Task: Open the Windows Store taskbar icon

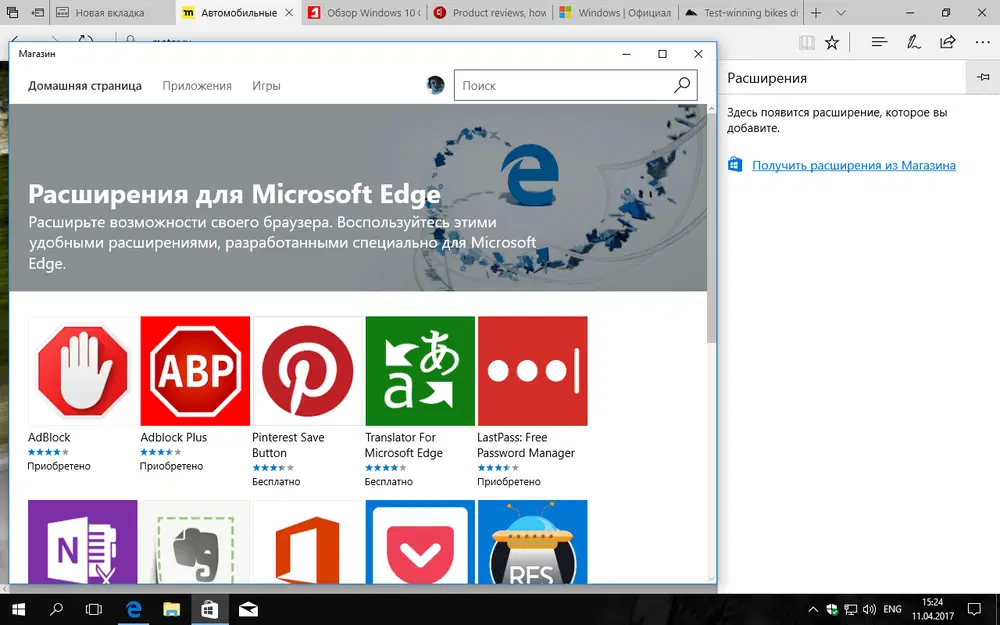Action: click(209, 608)
